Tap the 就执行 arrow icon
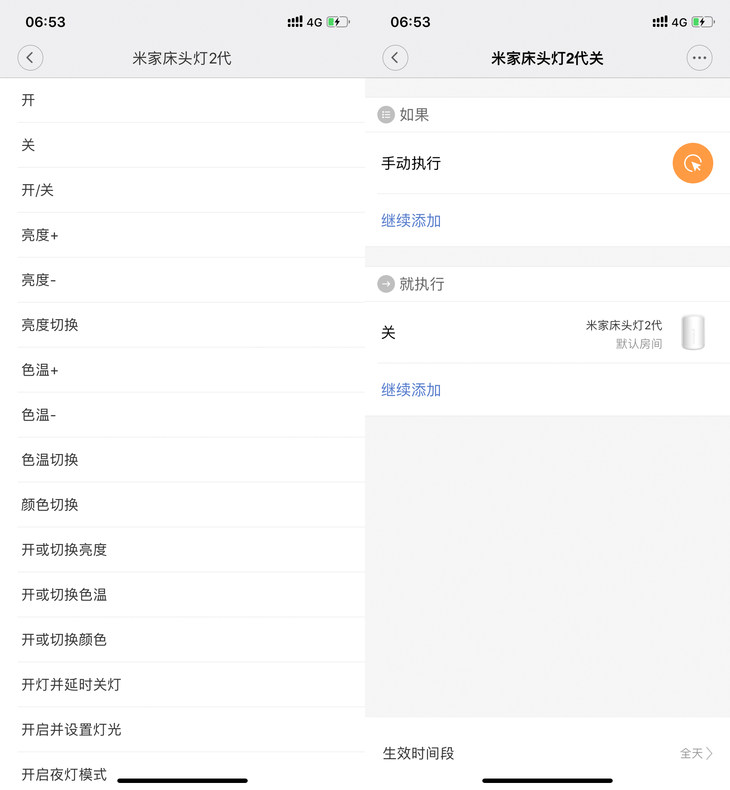 (x=386, y=284)
